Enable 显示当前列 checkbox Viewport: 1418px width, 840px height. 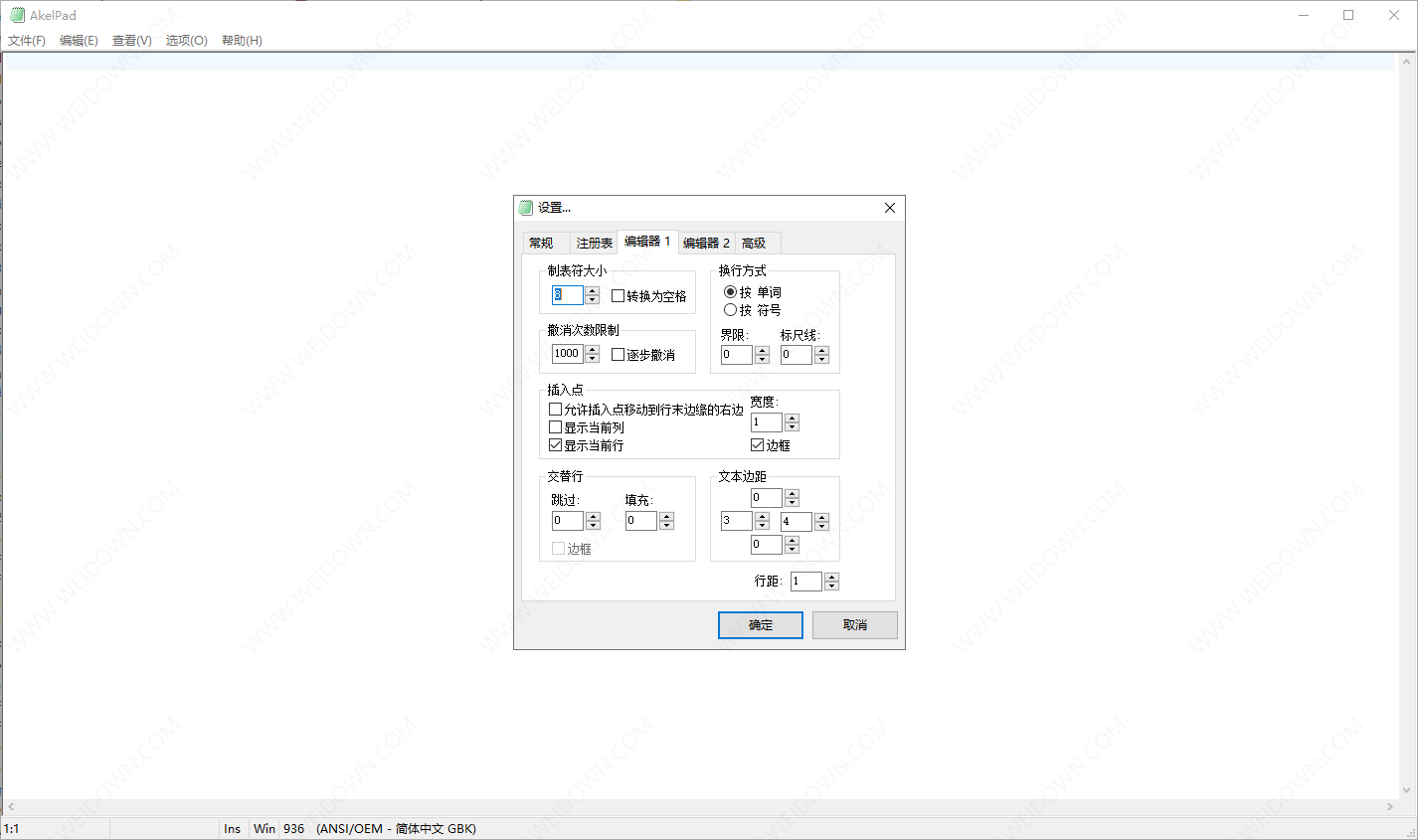point(587,427)
